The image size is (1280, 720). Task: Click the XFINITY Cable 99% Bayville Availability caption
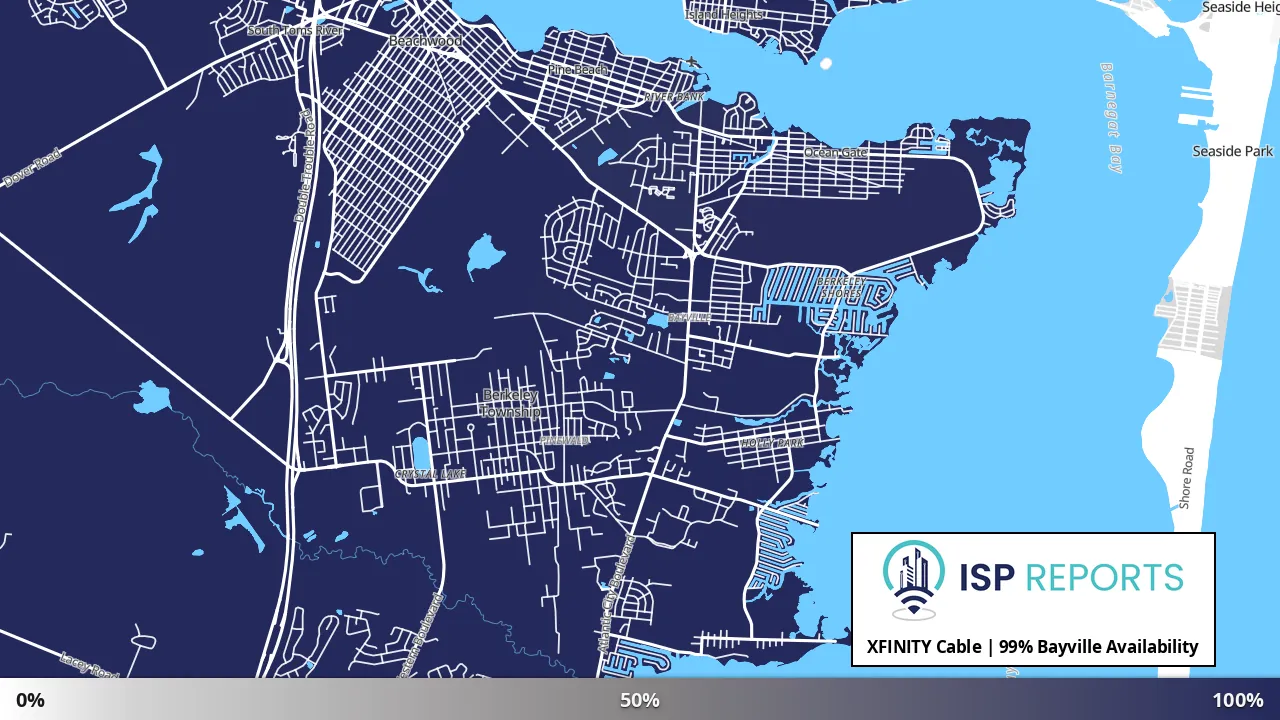pos(1033,647)
